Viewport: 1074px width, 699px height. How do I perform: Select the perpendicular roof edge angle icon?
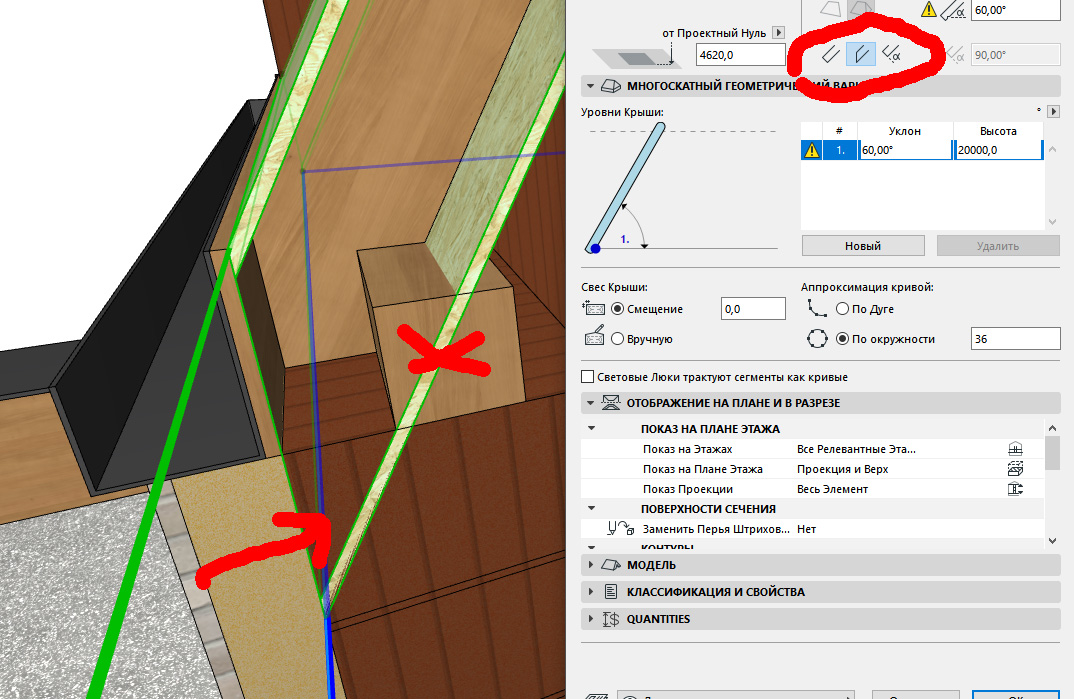tap(831, 54)
